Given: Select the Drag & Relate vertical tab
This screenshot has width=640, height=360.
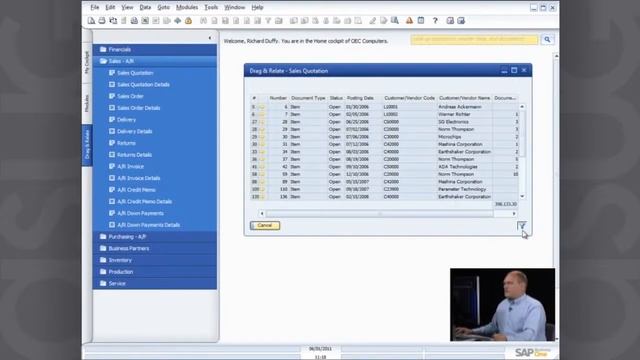Looking at the screenshot, I should click(87, 145).
